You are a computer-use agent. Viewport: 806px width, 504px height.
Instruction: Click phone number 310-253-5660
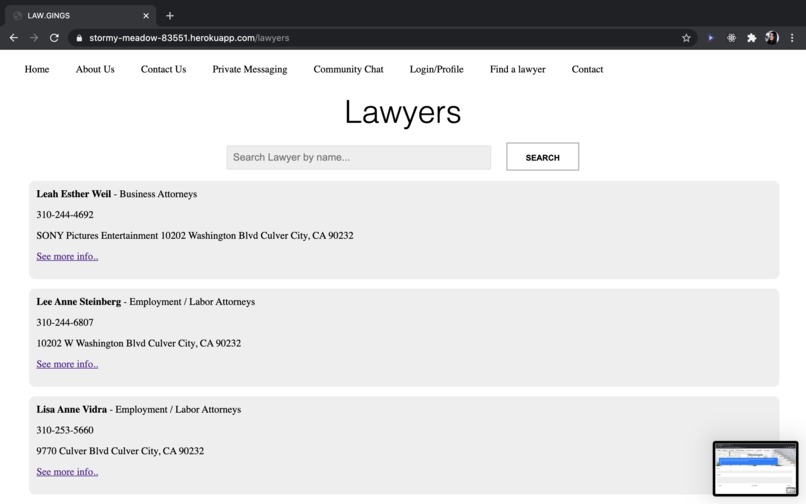pos(65,430)
